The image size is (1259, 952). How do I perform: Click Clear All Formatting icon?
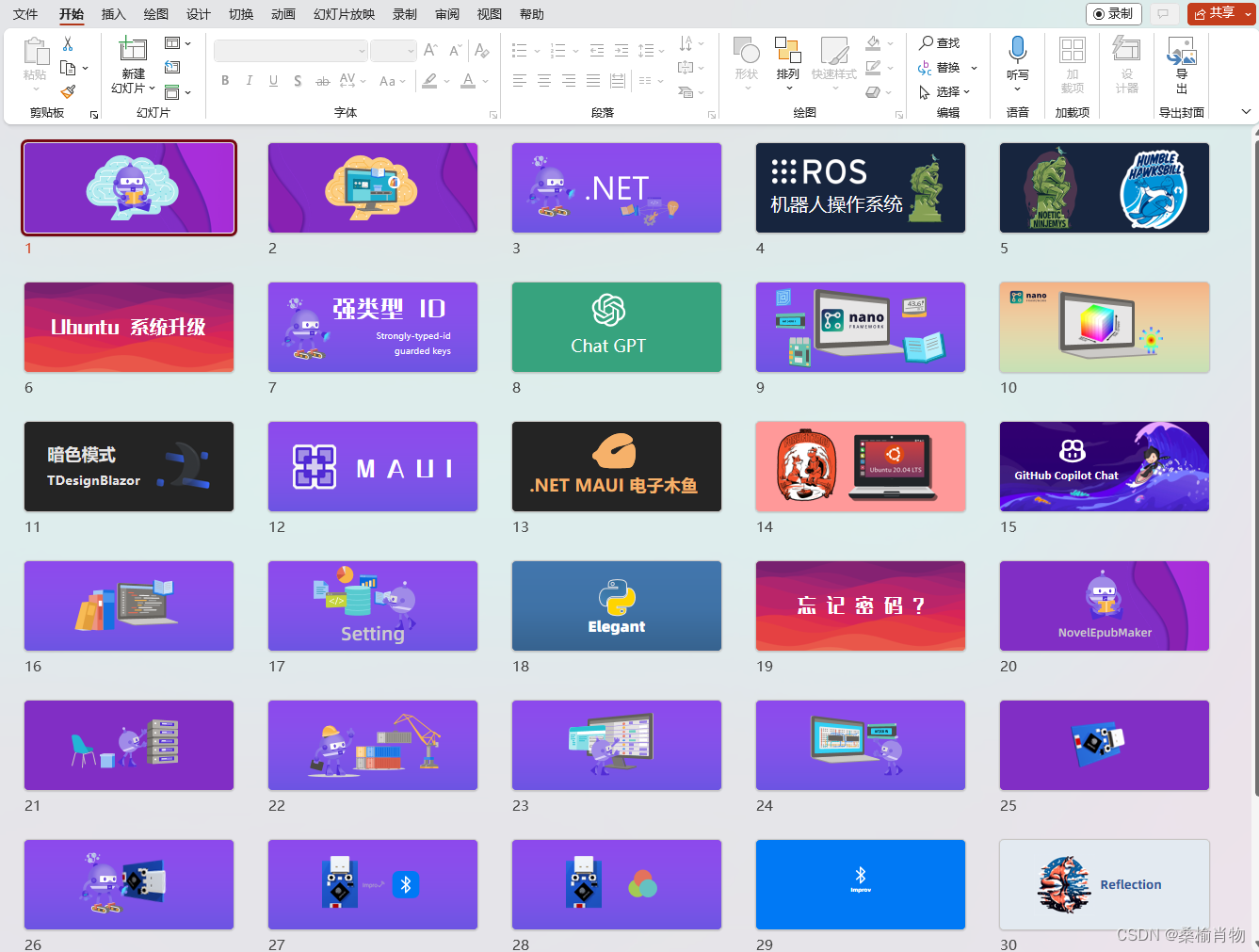pos(481,50)
